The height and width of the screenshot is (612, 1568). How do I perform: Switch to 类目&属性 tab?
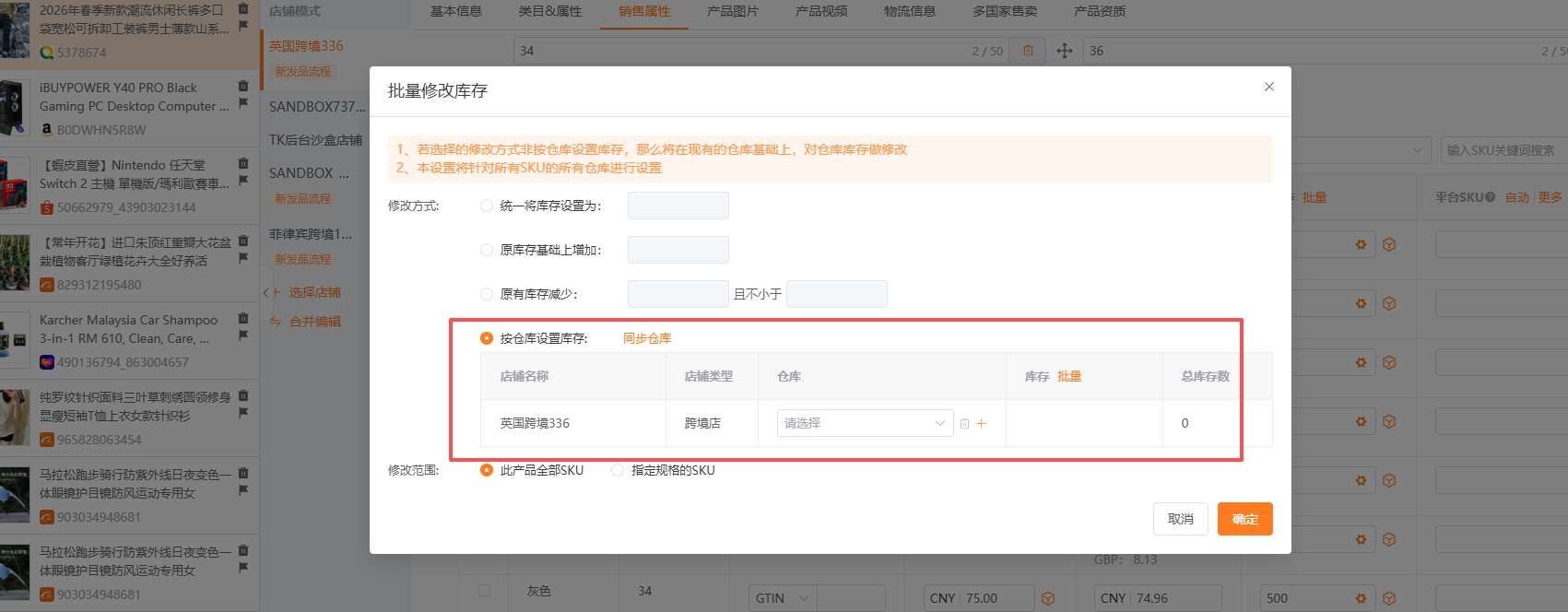550,11
